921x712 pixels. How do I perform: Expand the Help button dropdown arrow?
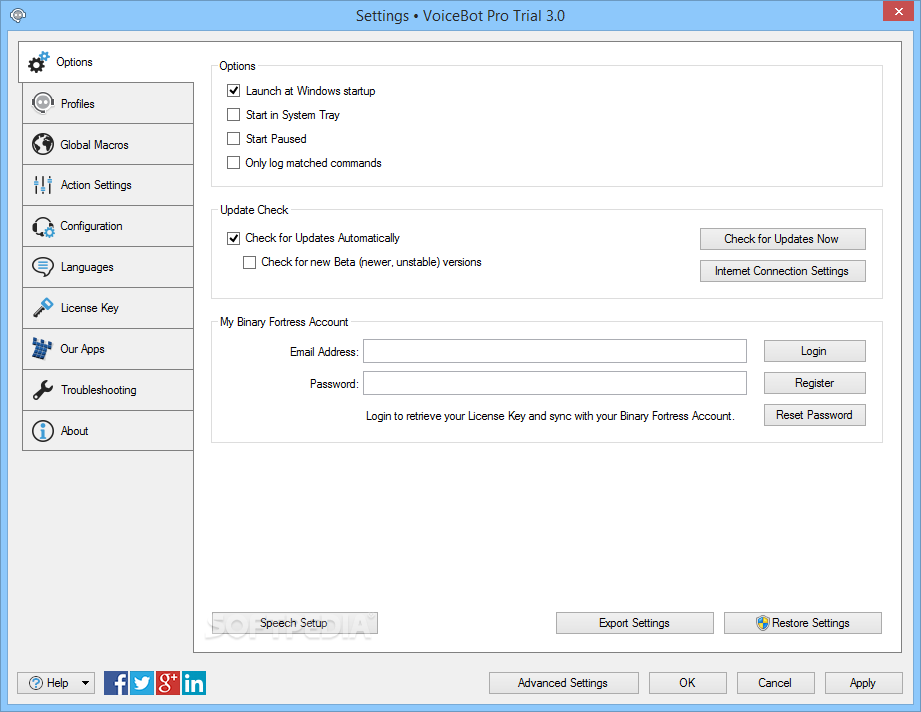click(86, 683)
